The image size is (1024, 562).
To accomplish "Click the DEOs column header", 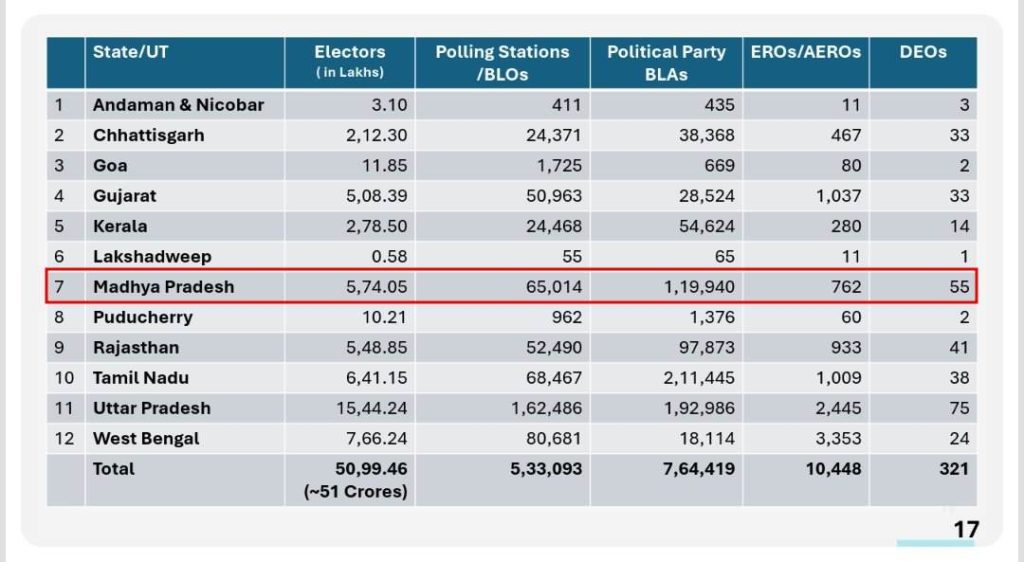I will click(922, 52).
